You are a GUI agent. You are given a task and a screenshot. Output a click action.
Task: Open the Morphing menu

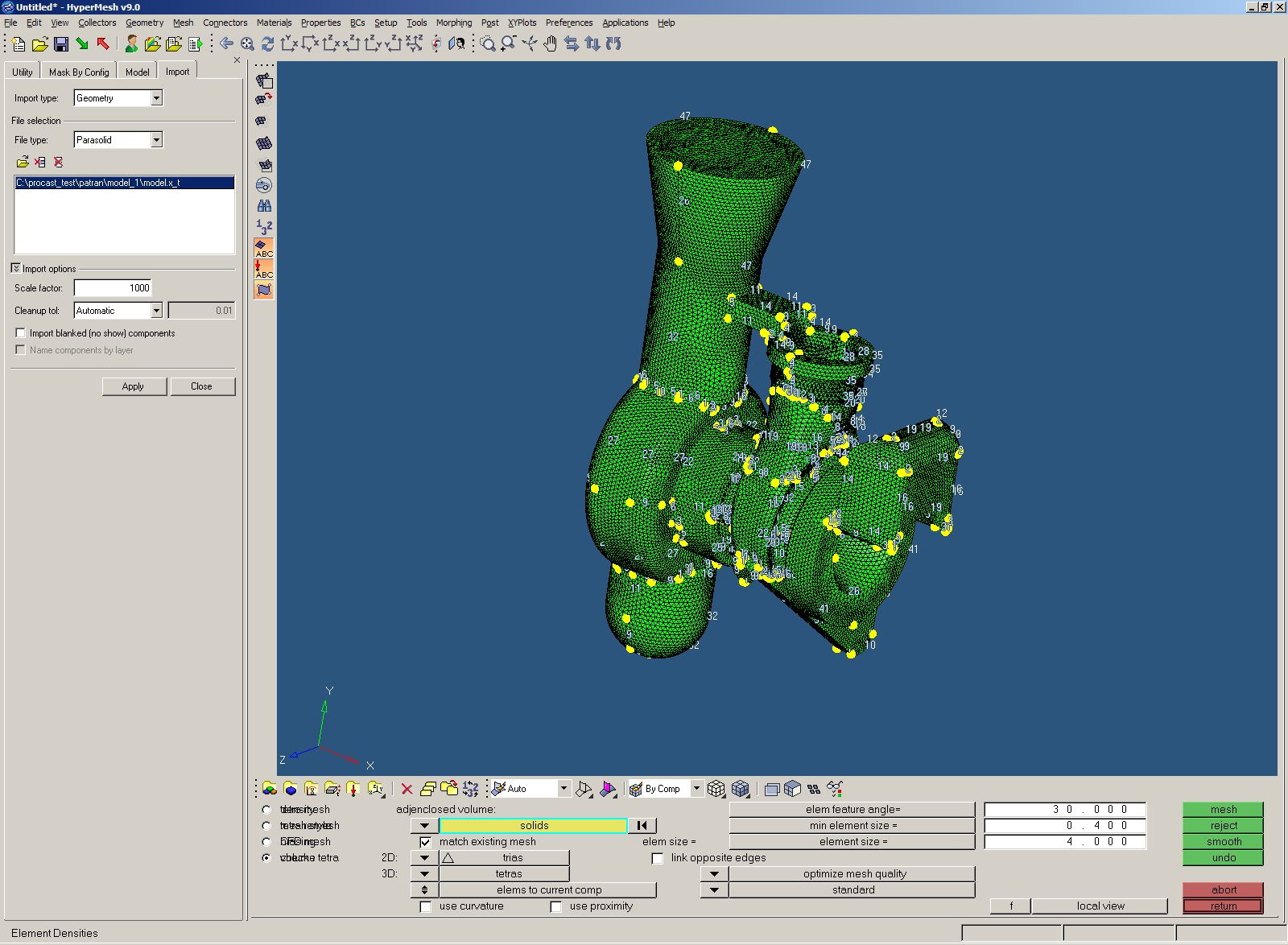(454, 23)
